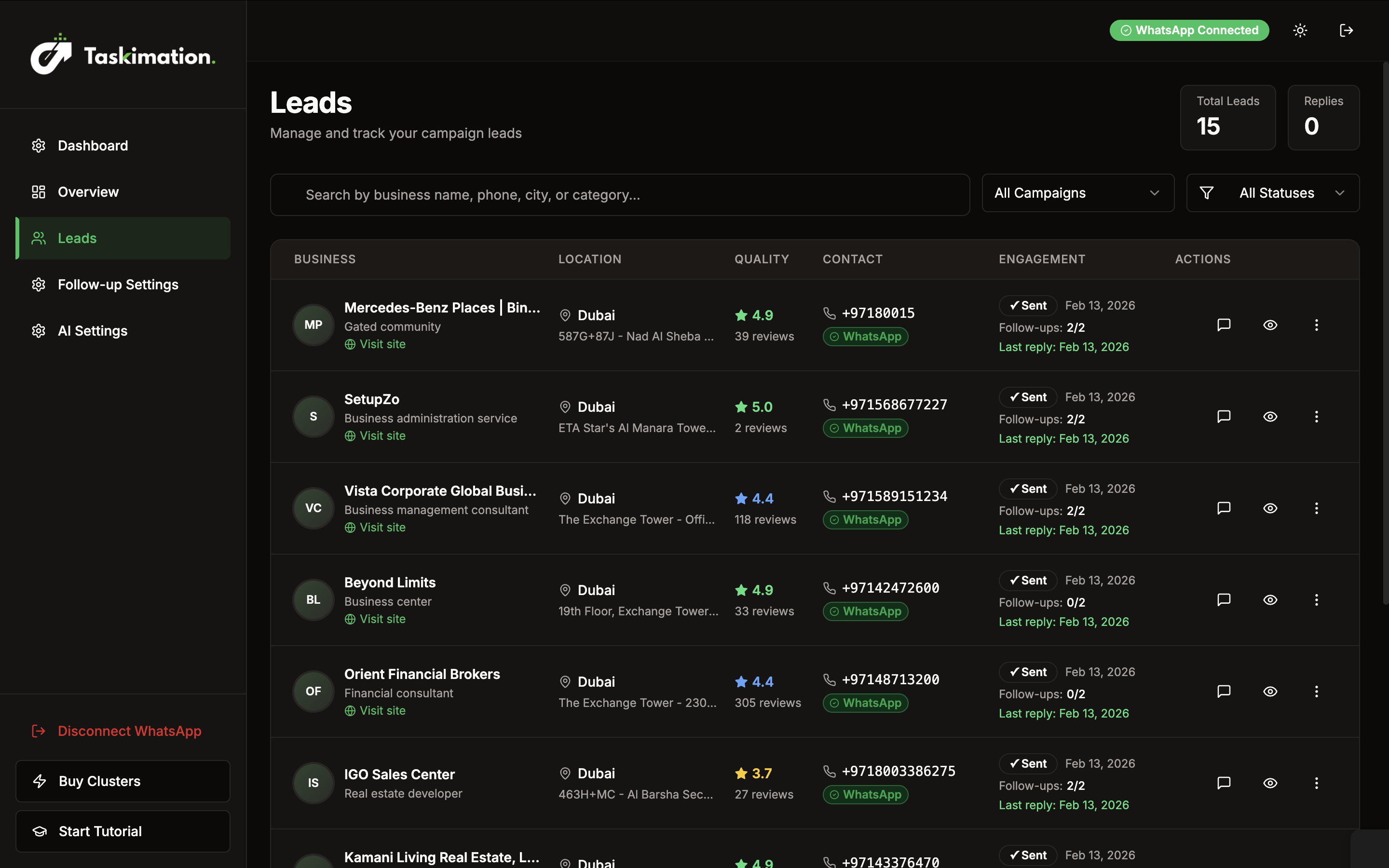Go to Overview in the sidebar
Screen dimensions: 1389x868
[x=88, y=192]
